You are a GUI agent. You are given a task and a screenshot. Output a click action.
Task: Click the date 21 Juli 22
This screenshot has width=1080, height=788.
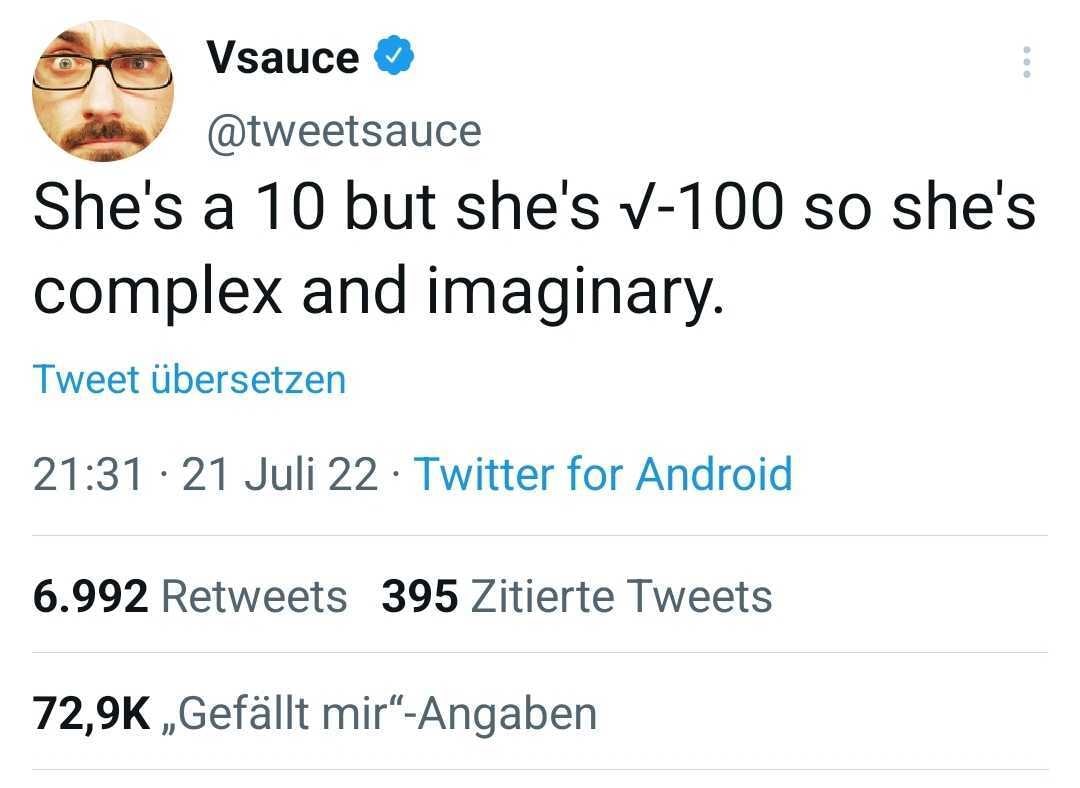(x=280, y=474)
